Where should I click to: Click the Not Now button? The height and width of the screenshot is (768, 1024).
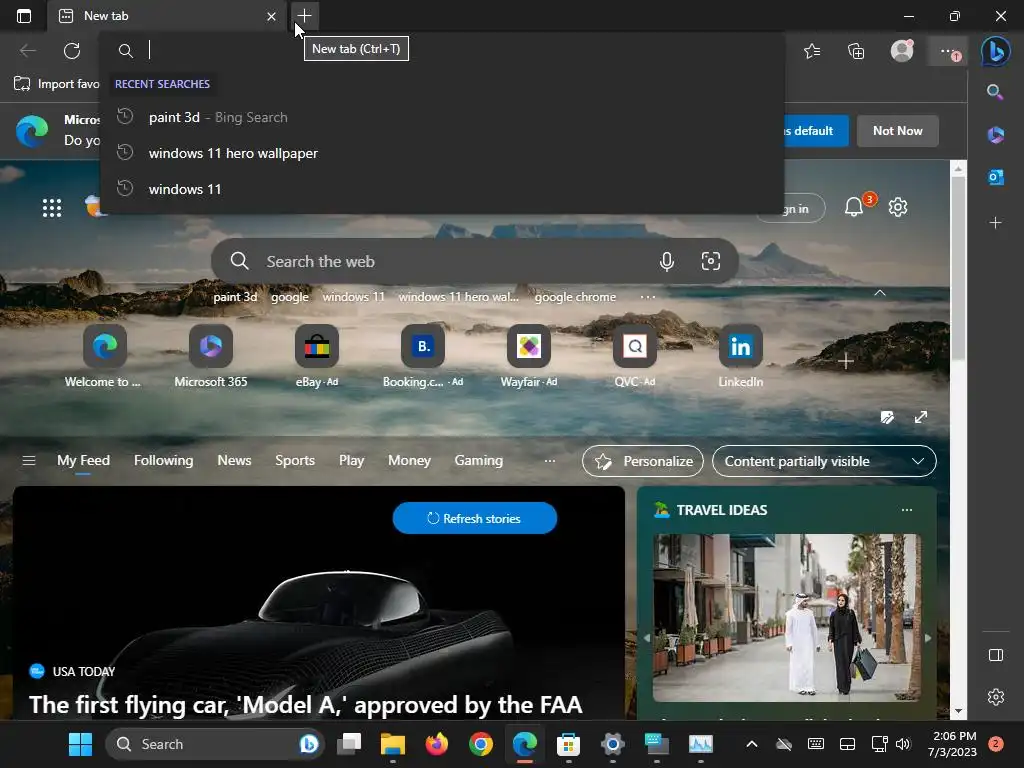tap(897, 131)
